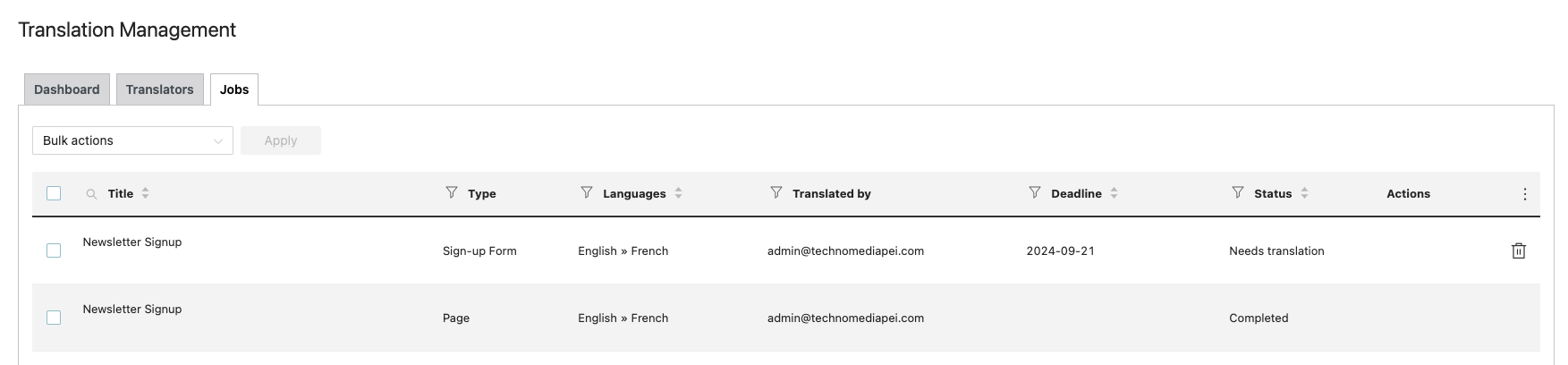Screen dimensions: 1568x365
Task: Delete the Sign-up Form job with trash icon
Action: point(1519,251)
